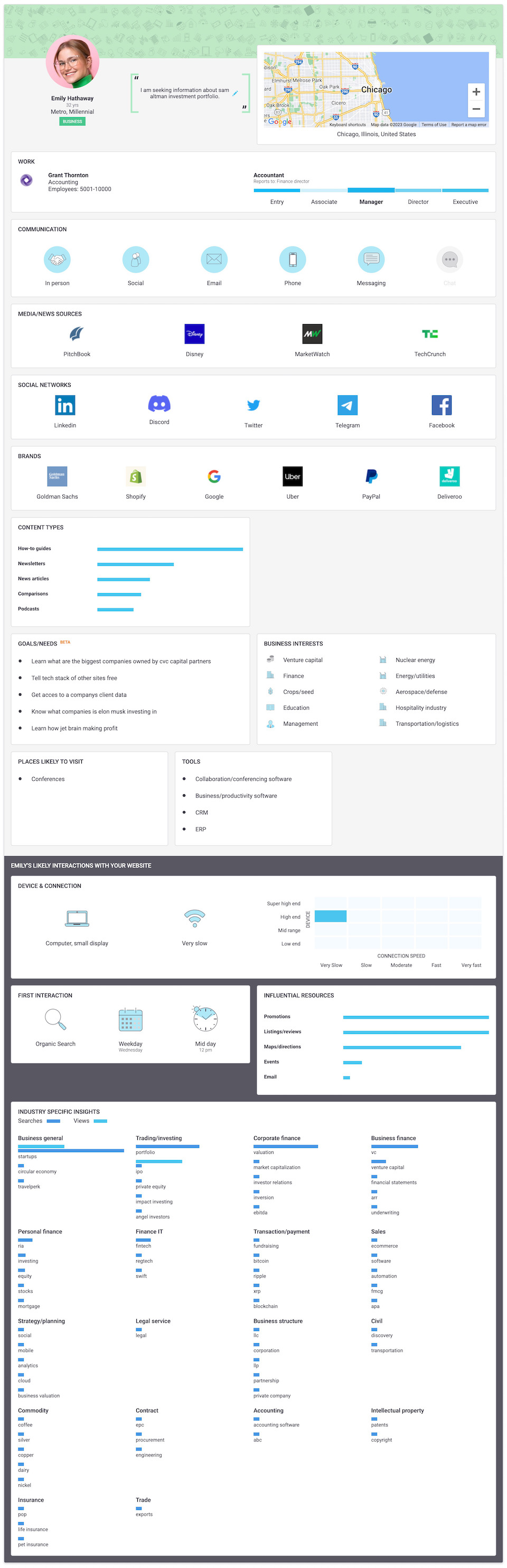Screen dimensions: 507x1568
Task: Click the edit pencil beside the quote
Action: 235,93
